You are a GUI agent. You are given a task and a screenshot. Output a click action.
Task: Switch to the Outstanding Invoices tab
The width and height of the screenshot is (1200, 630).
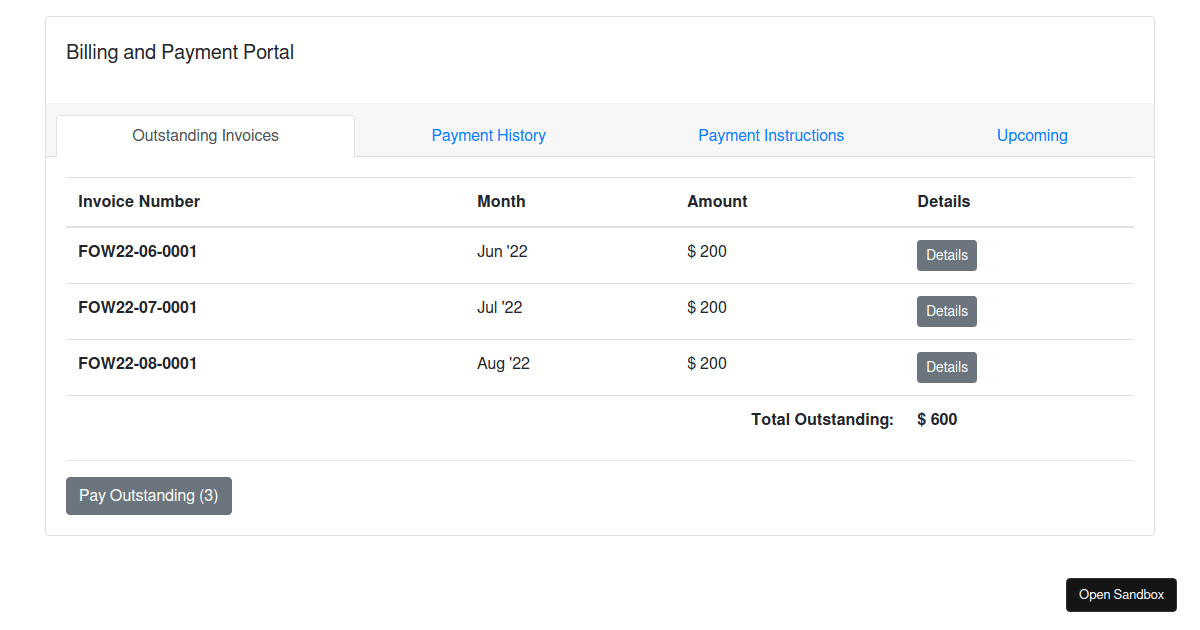coord(205,135)
